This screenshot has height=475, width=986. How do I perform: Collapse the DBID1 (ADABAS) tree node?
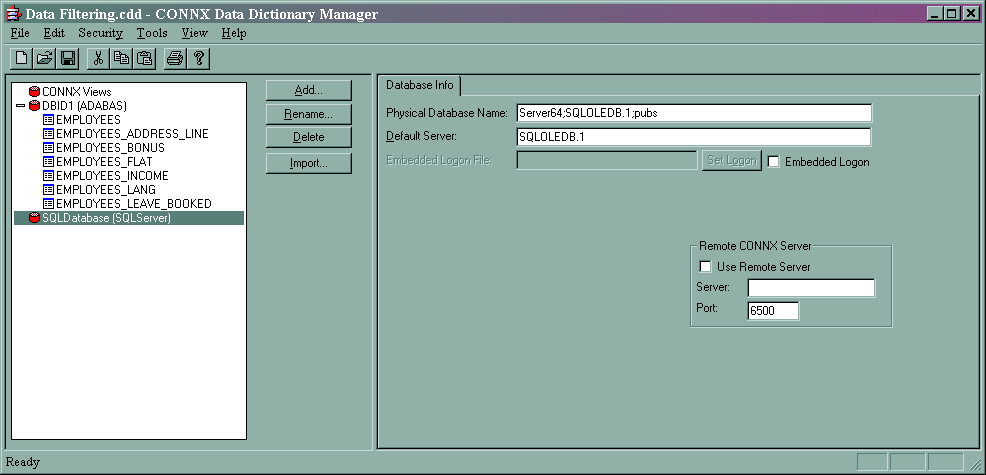(x=21, y=105)
